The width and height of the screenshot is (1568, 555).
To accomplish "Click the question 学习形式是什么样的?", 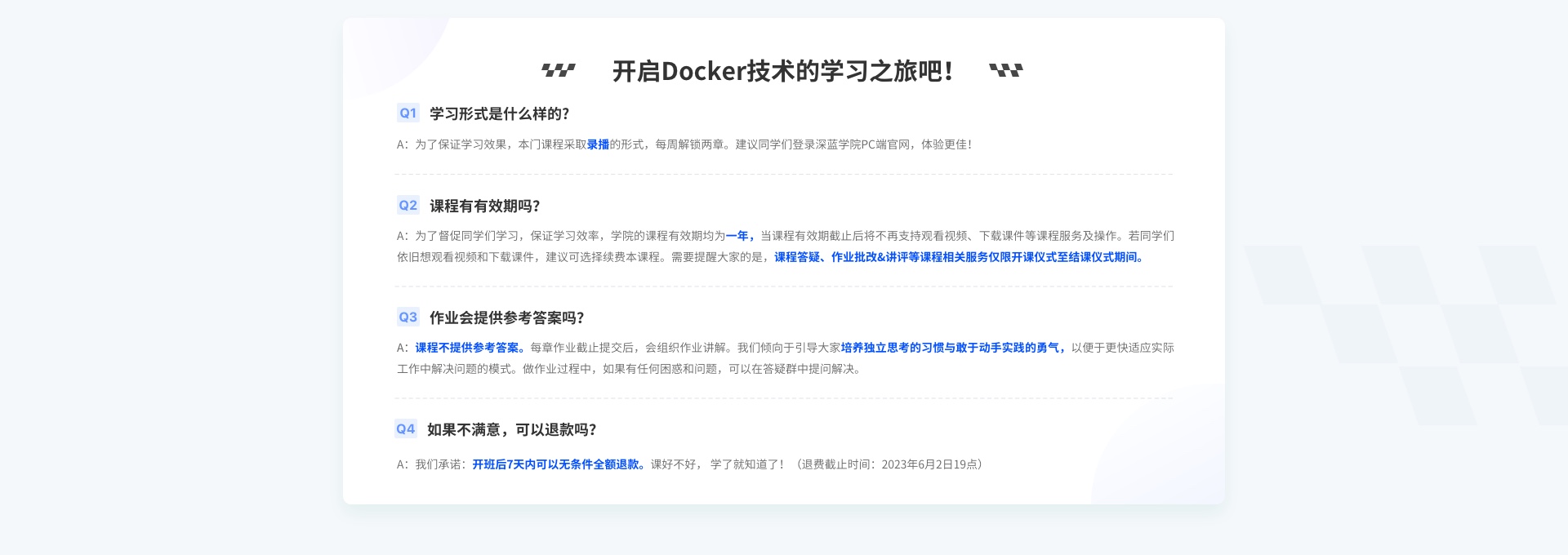I will point(499,113).
